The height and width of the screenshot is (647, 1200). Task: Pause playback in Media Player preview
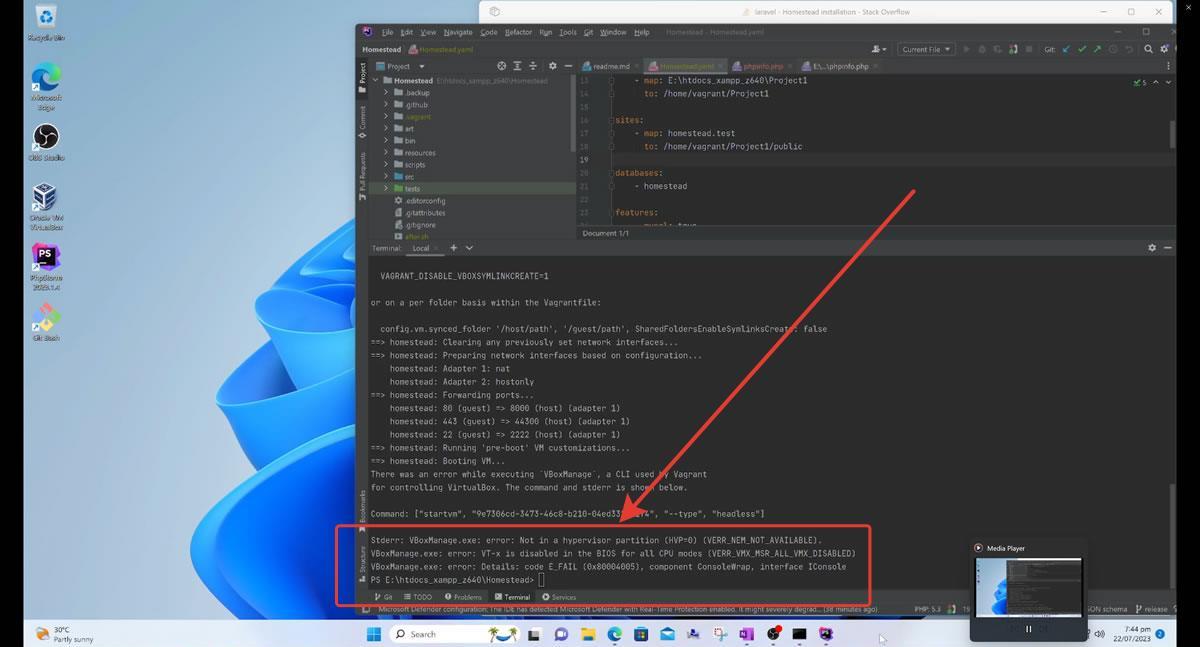(x=1028, y=629)
